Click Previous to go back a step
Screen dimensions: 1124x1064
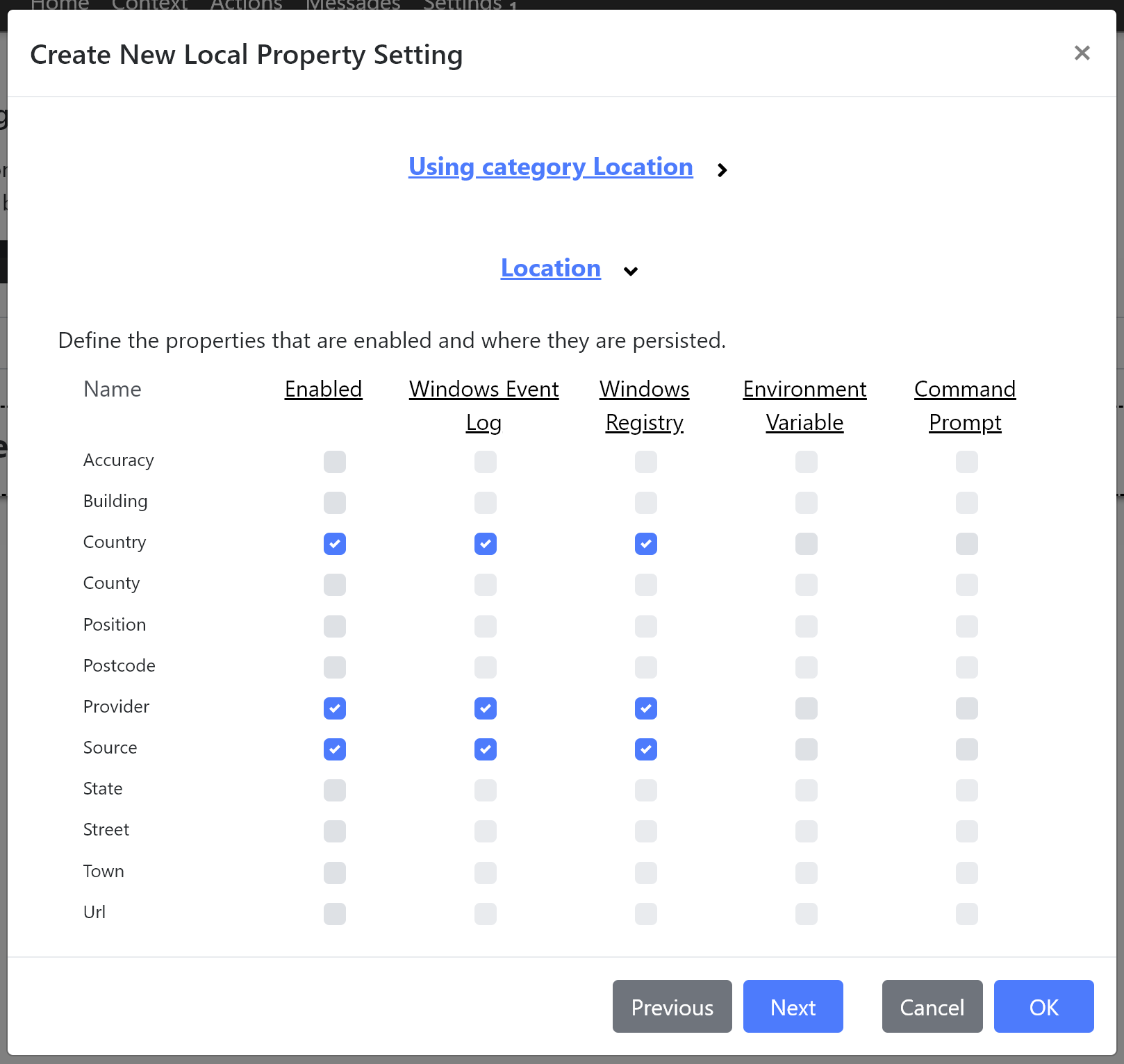click(x=671, y=1006)
